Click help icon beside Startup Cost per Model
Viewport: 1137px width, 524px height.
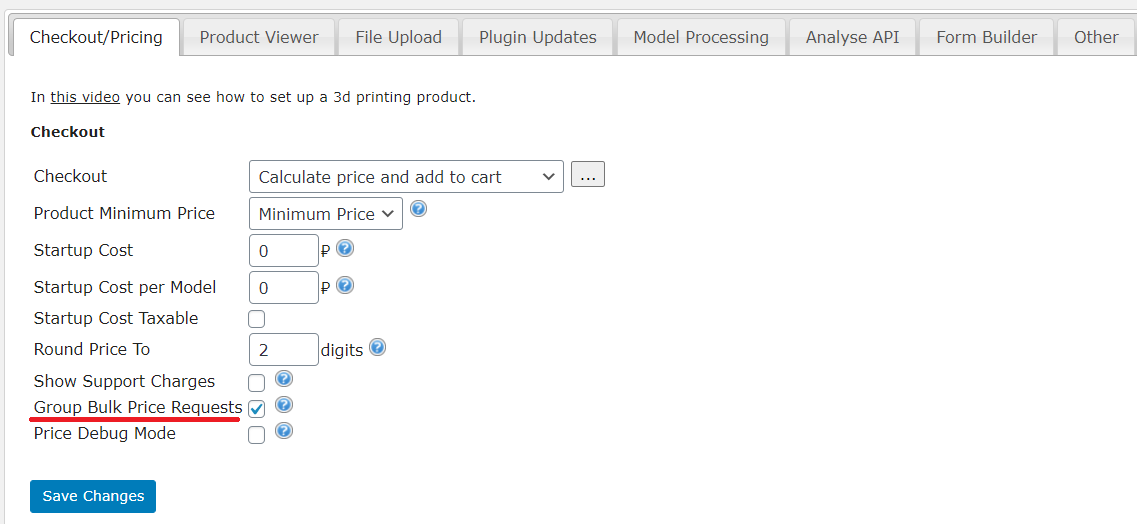tap(345, 285)
